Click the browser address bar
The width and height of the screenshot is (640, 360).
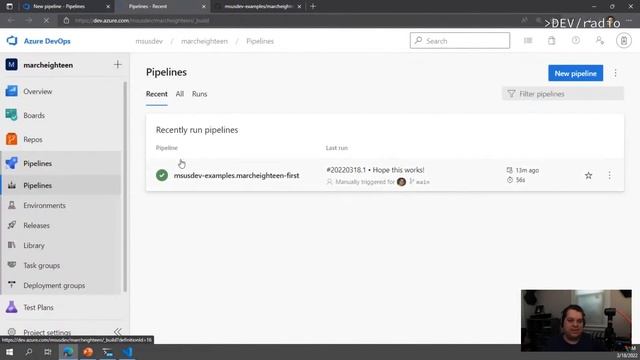(286, 20)
